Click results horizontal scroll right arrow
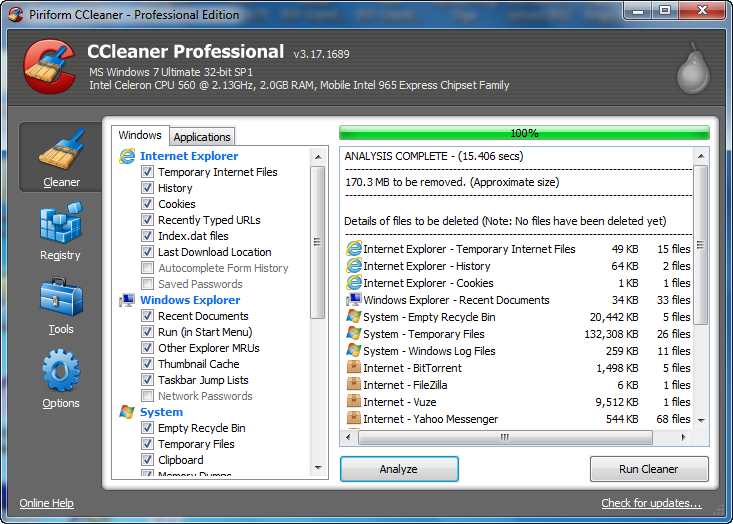The height and width of the screenshot is (524, 733). (683, 438)
